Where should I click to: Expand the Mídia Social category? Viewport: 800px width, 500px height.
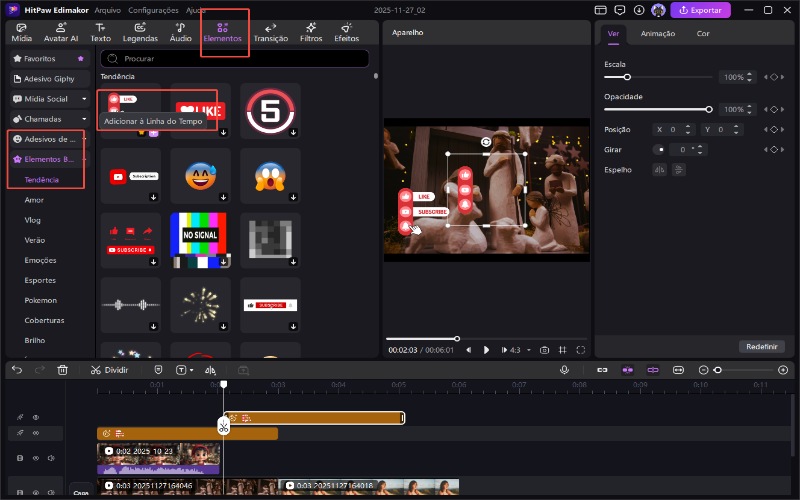48,99
